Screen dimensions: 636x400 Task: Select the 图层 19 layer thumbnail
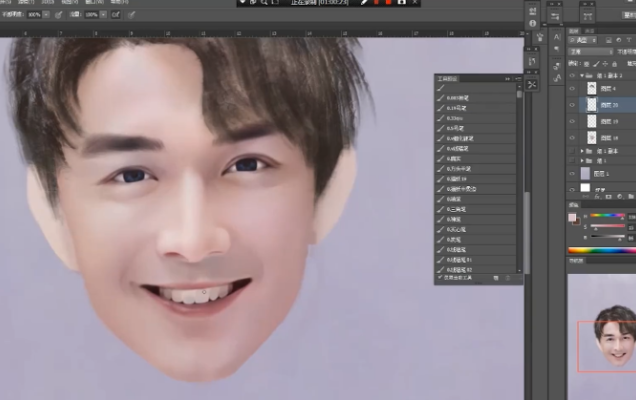[590, 120]
